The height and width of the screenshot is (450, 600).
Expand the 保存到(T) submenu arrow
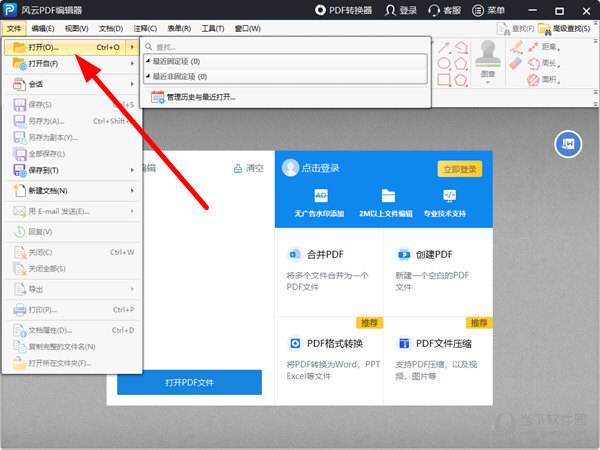click(132, 170)
